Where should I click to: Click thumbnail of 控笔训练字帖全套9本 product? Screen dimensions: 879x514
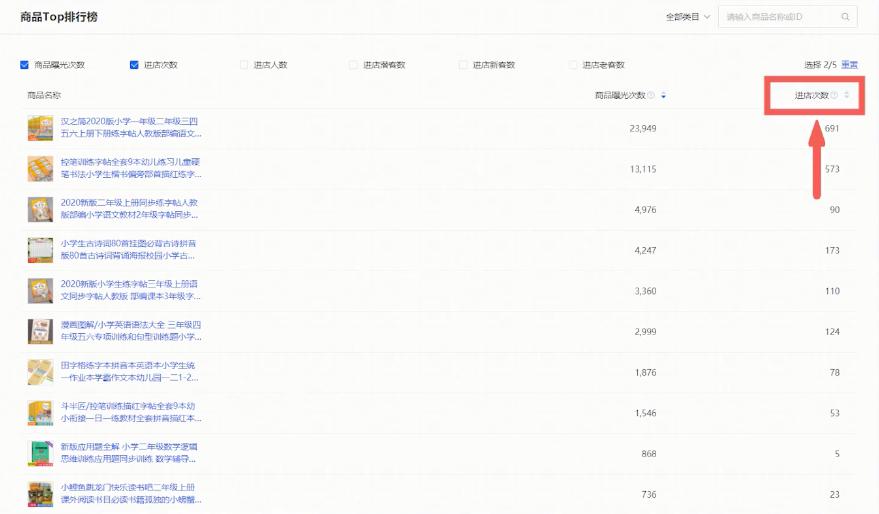40,169
